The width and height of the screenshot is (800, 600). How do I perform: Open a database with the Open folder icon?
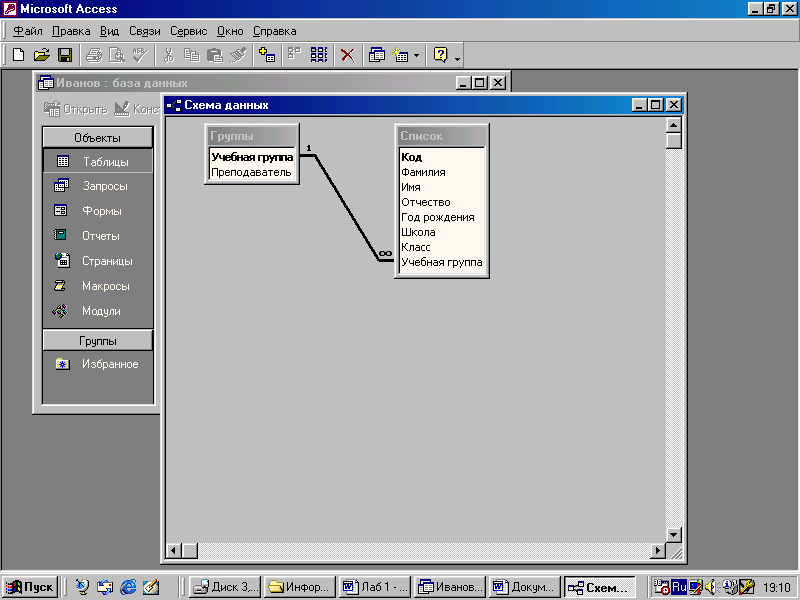tap(42, 55)
